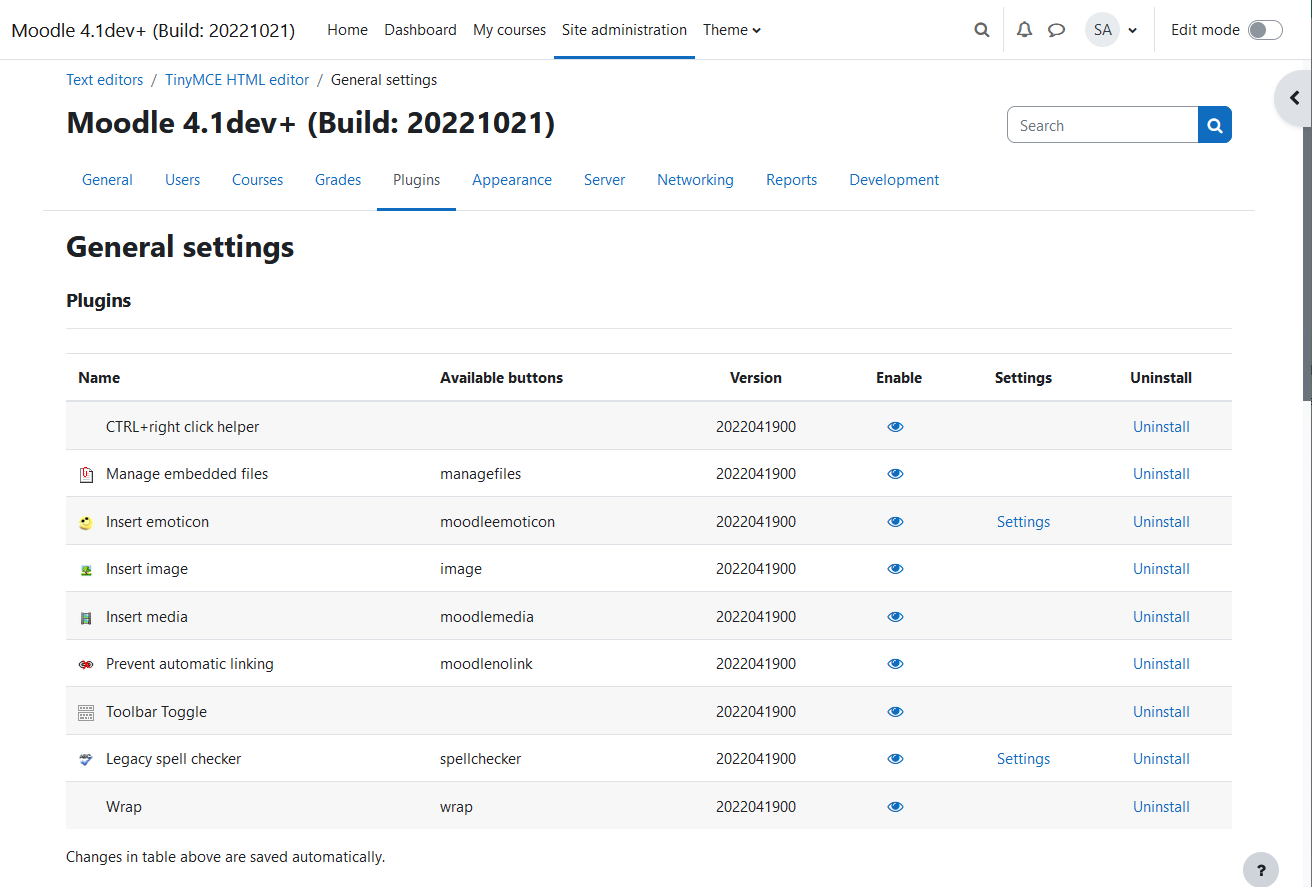Expand the user menu arrow
1312x887 pixels.
coord(1133,30)
